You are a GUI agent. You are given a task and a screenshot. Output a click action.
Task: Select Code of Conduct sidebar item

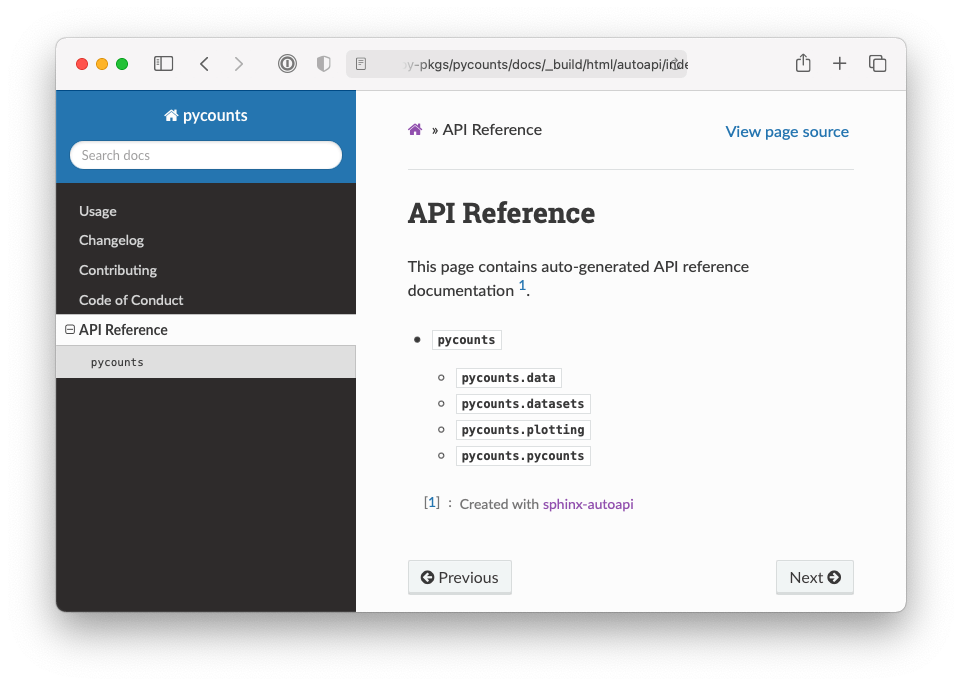point(131,300)
